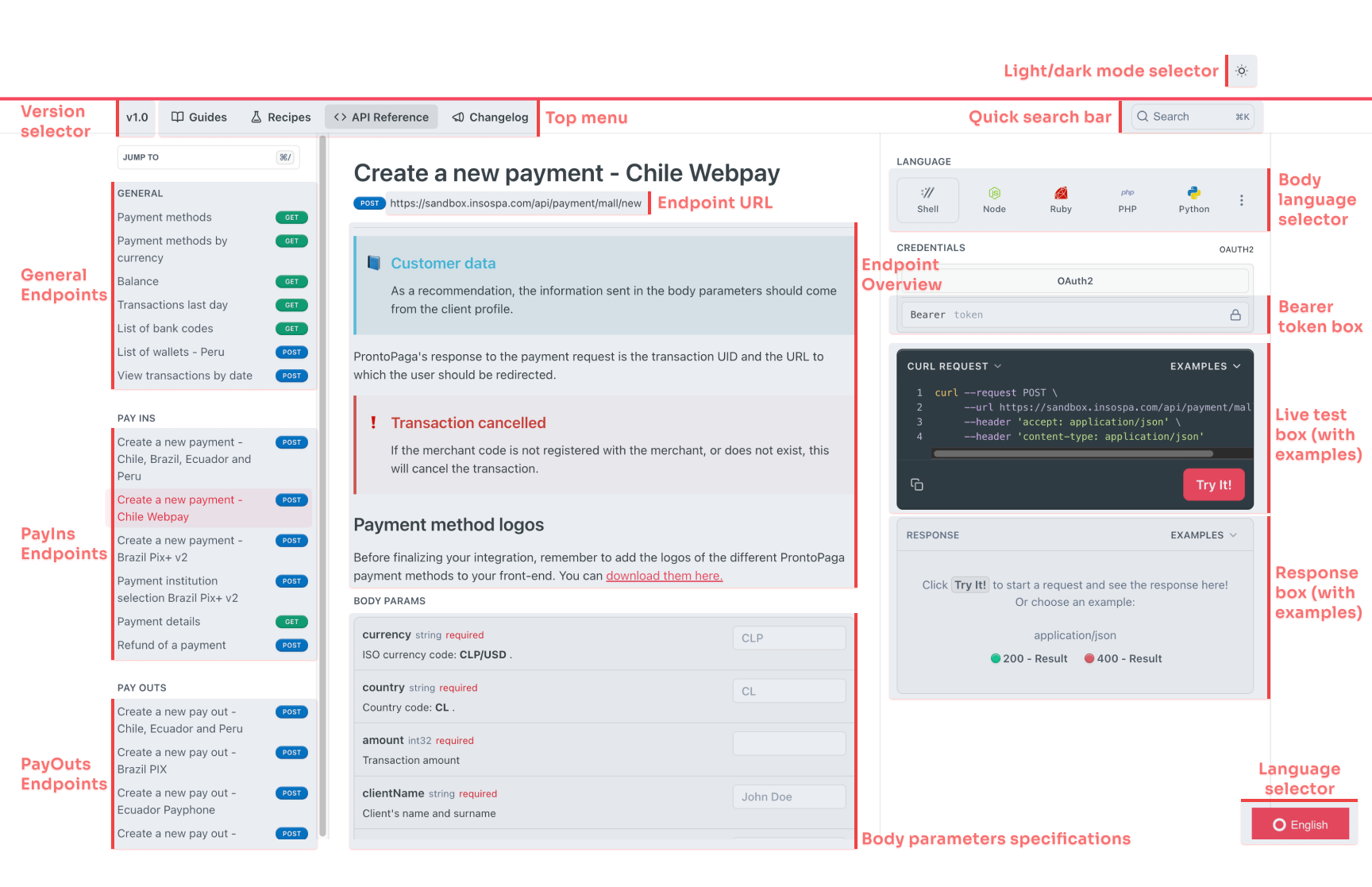Image resolution: width=1372 pixels, height=887 pixels.
Task: Open pay out - Chile, Ecuador and Peru
Action: point(213,720)
